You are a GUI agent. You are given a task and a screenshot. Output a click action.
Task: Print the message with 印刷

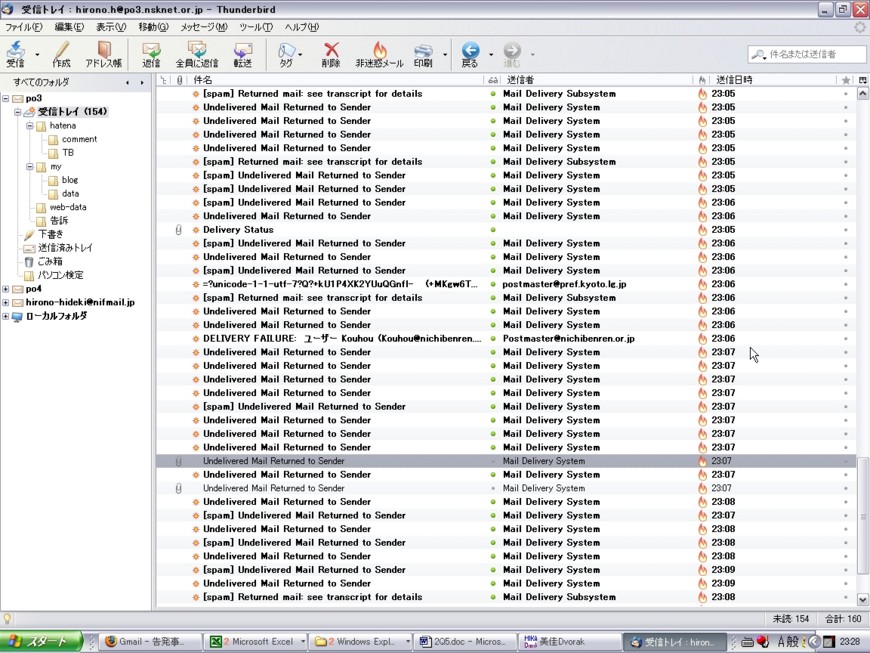(423, 54)
